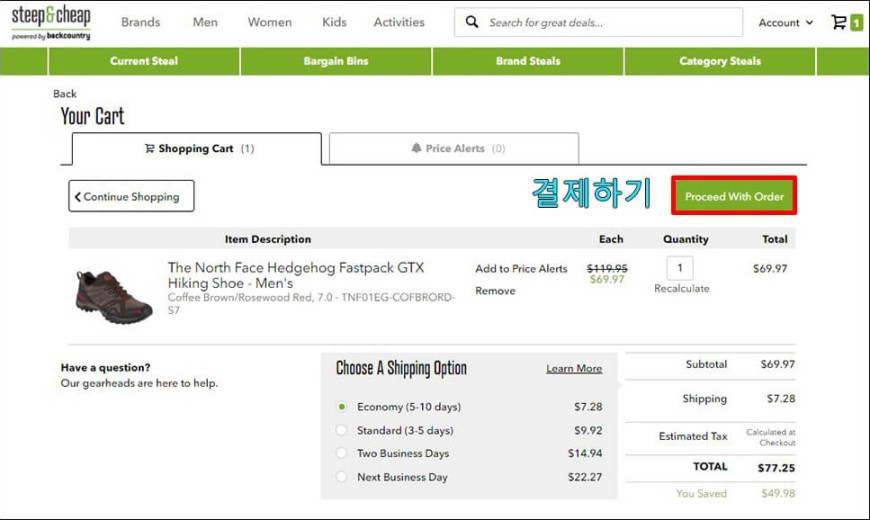Expand the Account dropdown

(x=786, y=23)
